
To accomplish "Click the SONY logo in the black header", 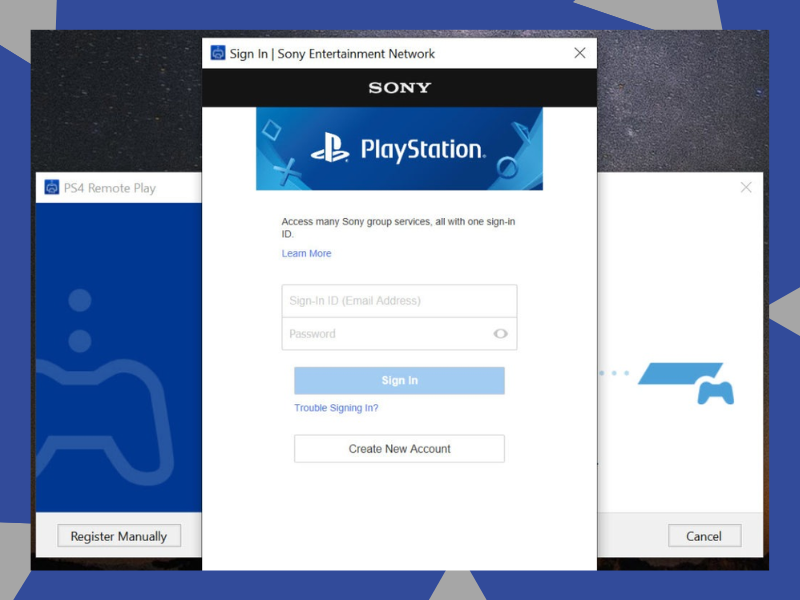I will pyautogui.click(x=399, y=88).
